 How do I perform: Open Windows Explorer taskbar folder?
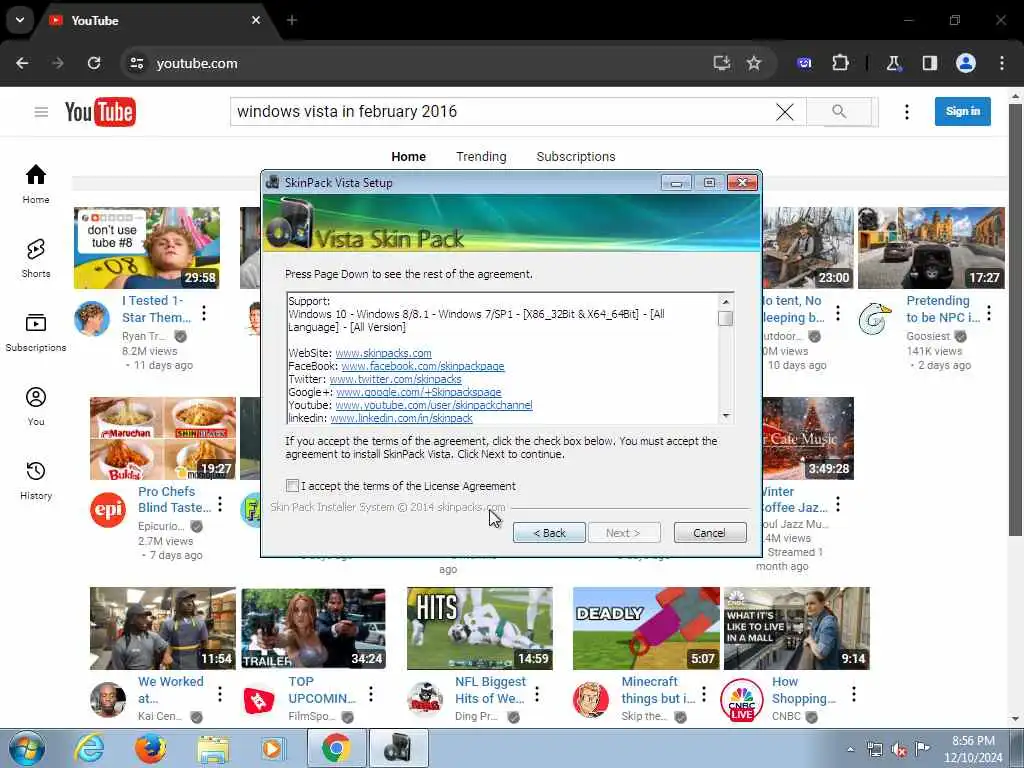(213, 748)
